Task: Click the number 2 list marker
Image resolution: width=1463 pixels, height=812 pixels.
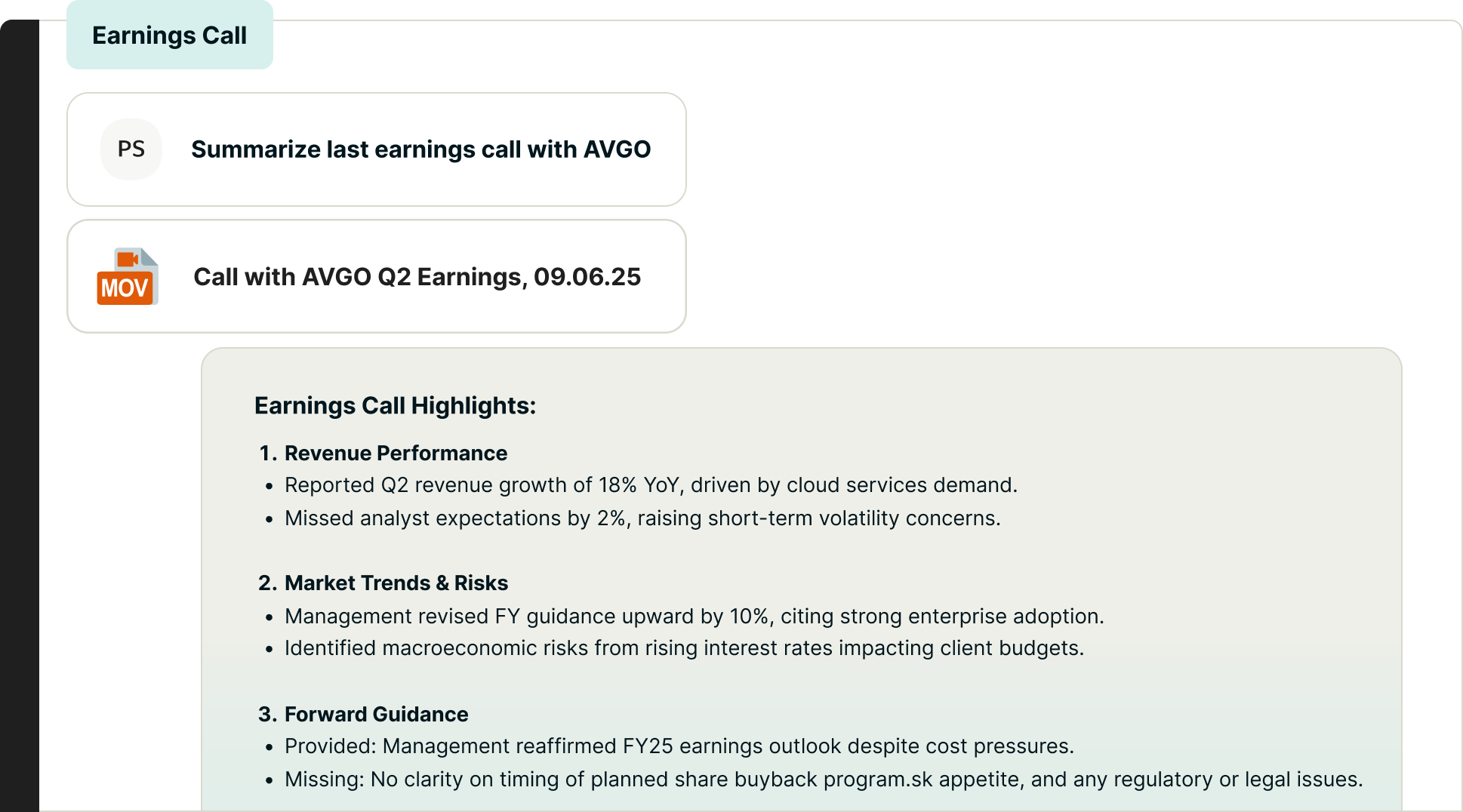Action: point(267,583)
